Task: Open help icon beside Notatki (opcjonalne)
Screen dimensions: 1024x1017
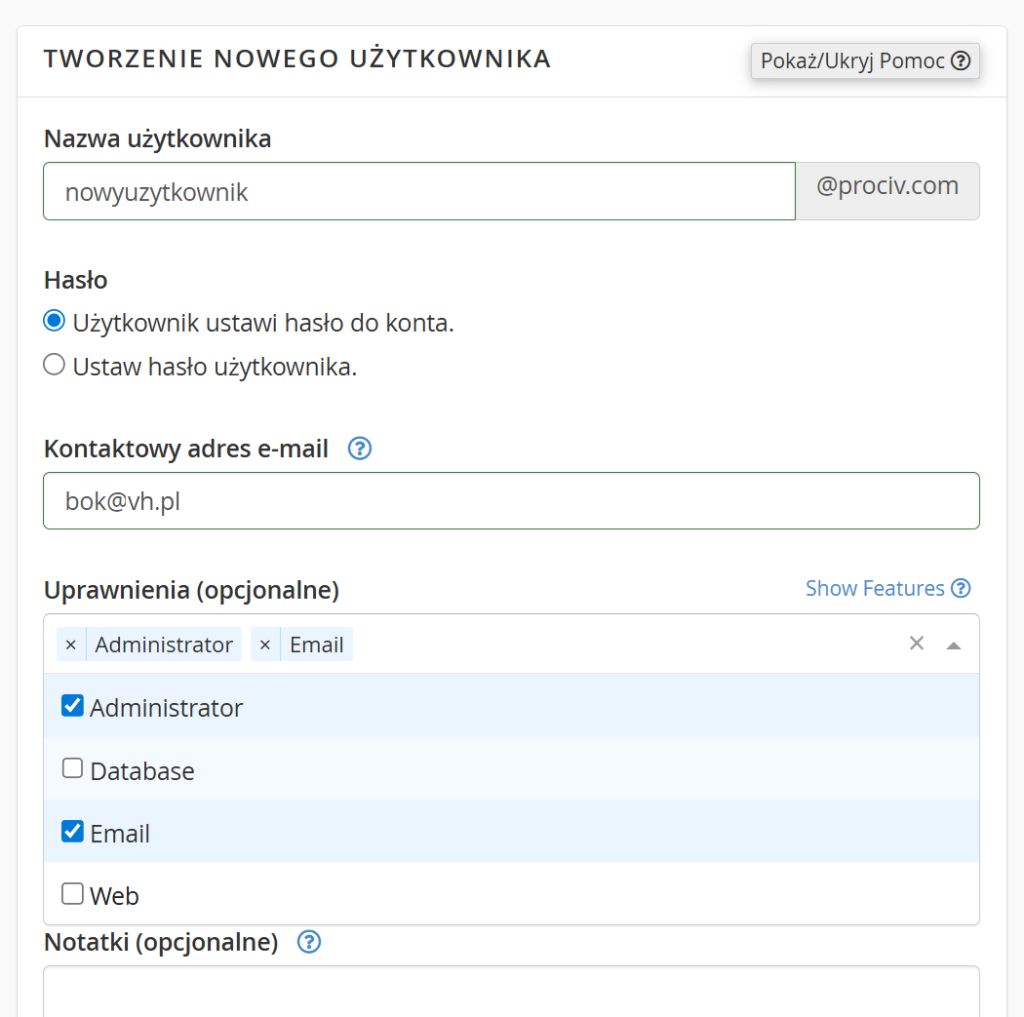Action: (309, 942)
